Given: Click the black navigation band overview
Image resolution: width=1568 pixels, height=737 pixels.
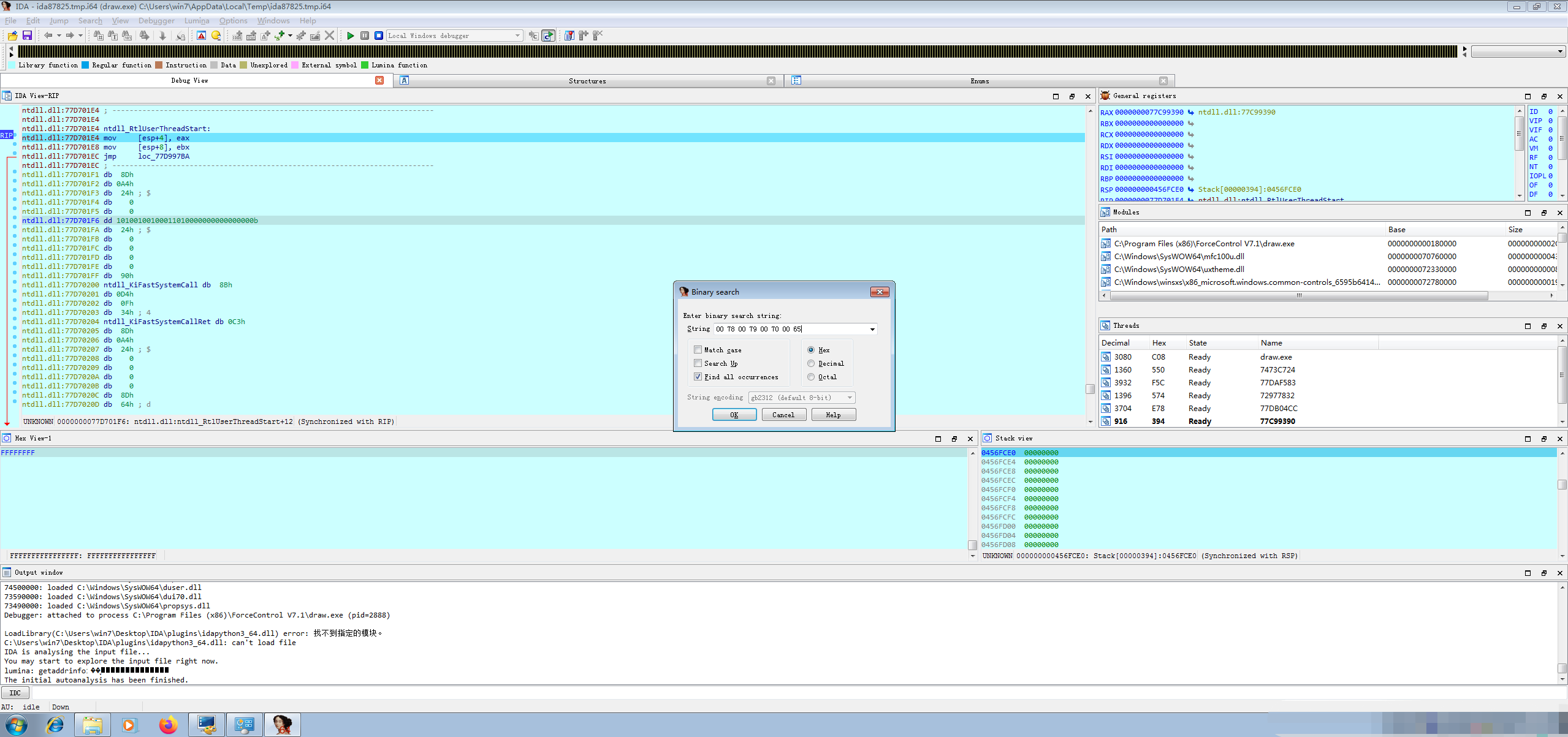Looking at the screenshot, I should point(737,51).
